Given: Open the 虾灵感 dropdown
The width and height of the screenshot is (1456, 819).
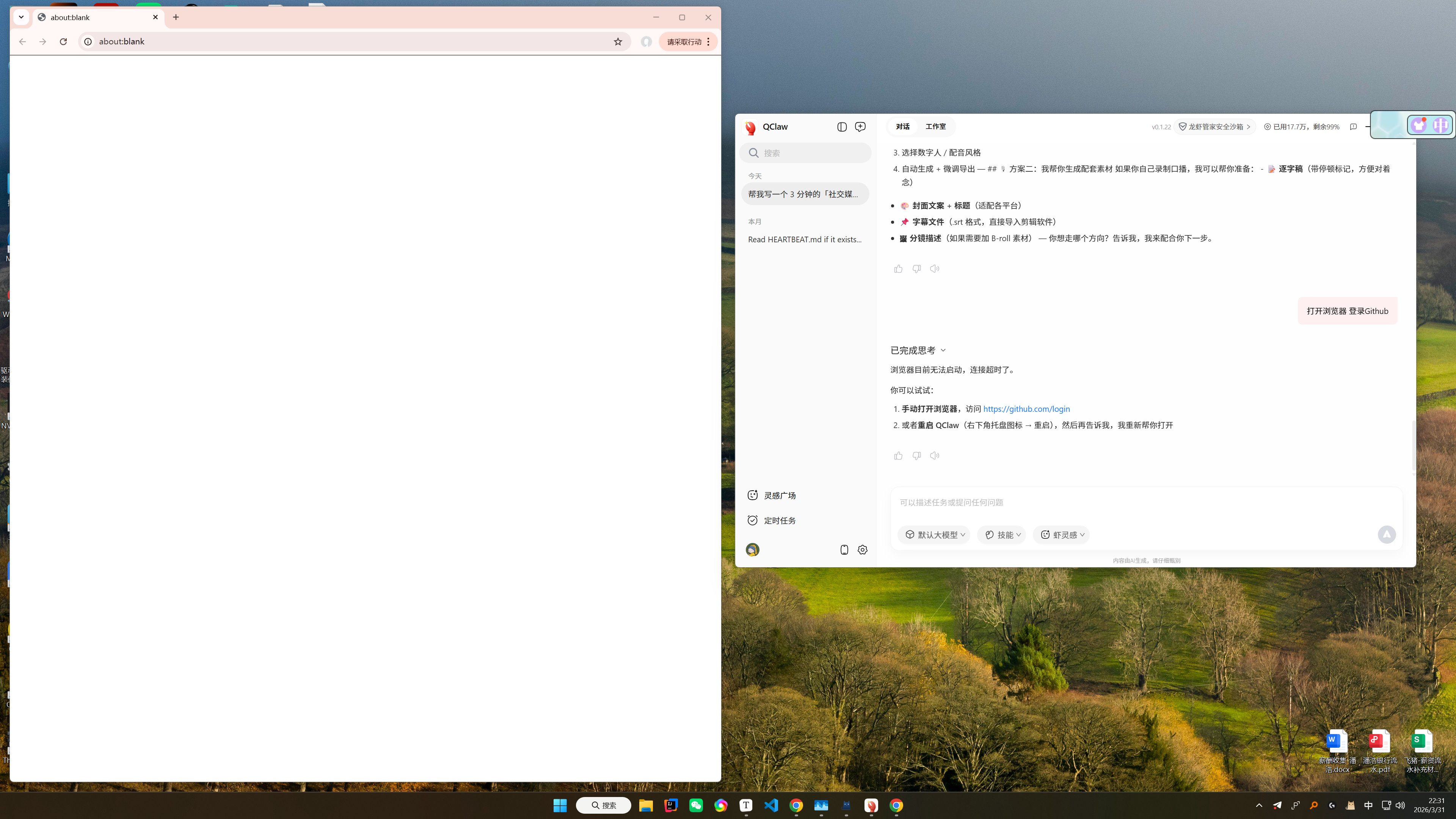Looking at the screenshot, I should [x=1061, y=535].
